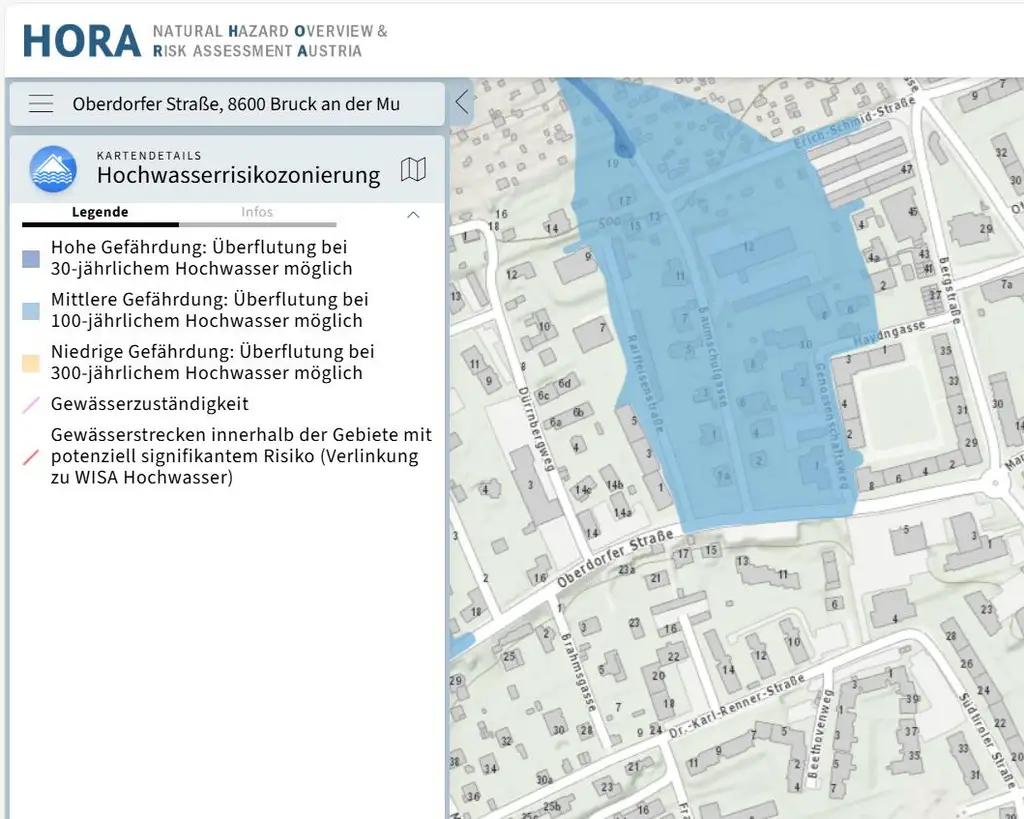Image resolution: width=1024 pixels, height=819 pixels.
Task: Click the Oberdorfer Straße address search field
Action: tap(236, 104)
